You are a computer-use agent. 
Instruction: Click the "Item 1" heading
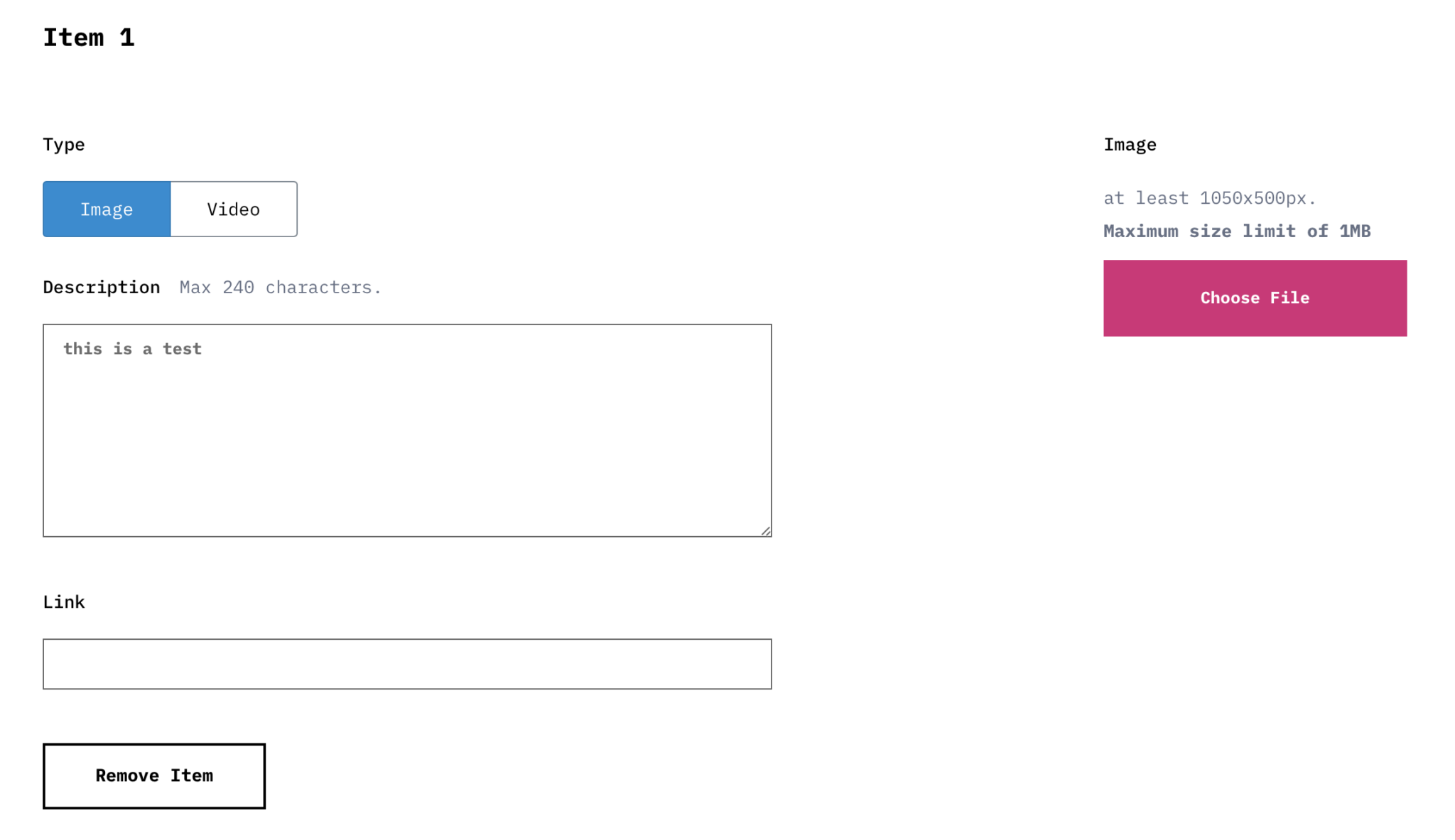(89, 38)
